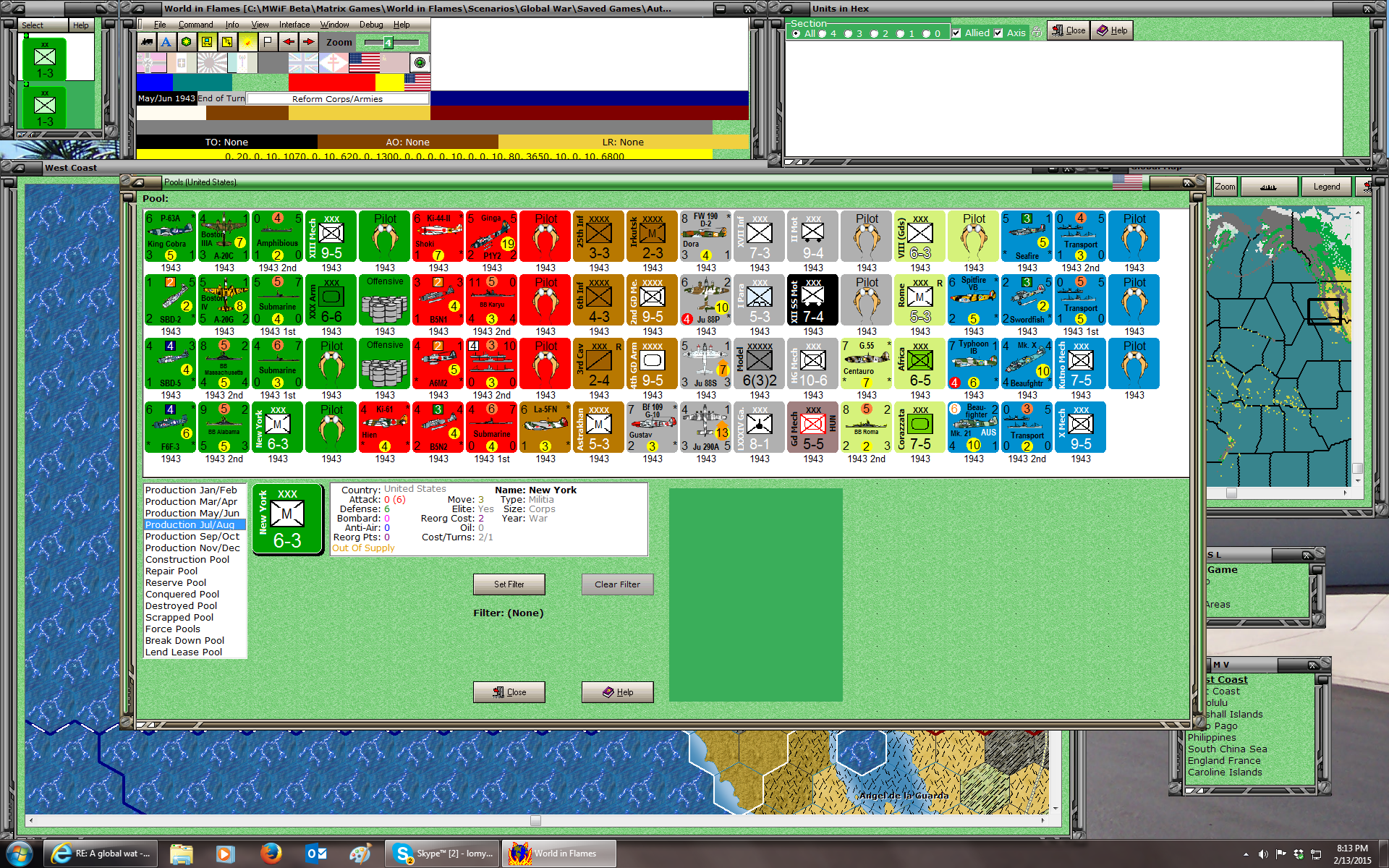The width and height of the screenshot is (1389, 868).
Task: Open Skype from the taskbar
Action: point(442,854)
